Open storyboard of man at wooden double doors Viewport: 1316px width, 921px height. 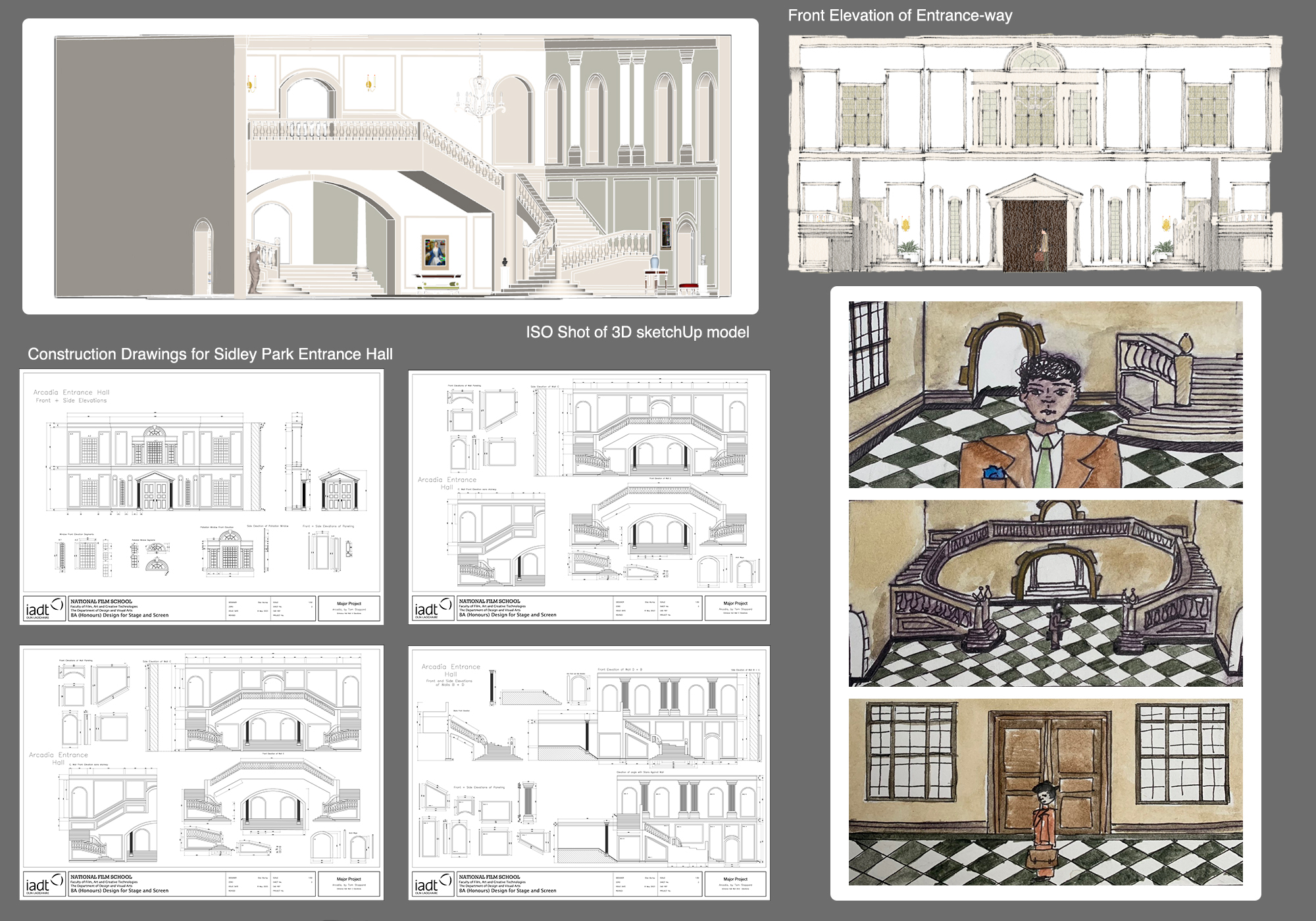(x=1045, y=791)
